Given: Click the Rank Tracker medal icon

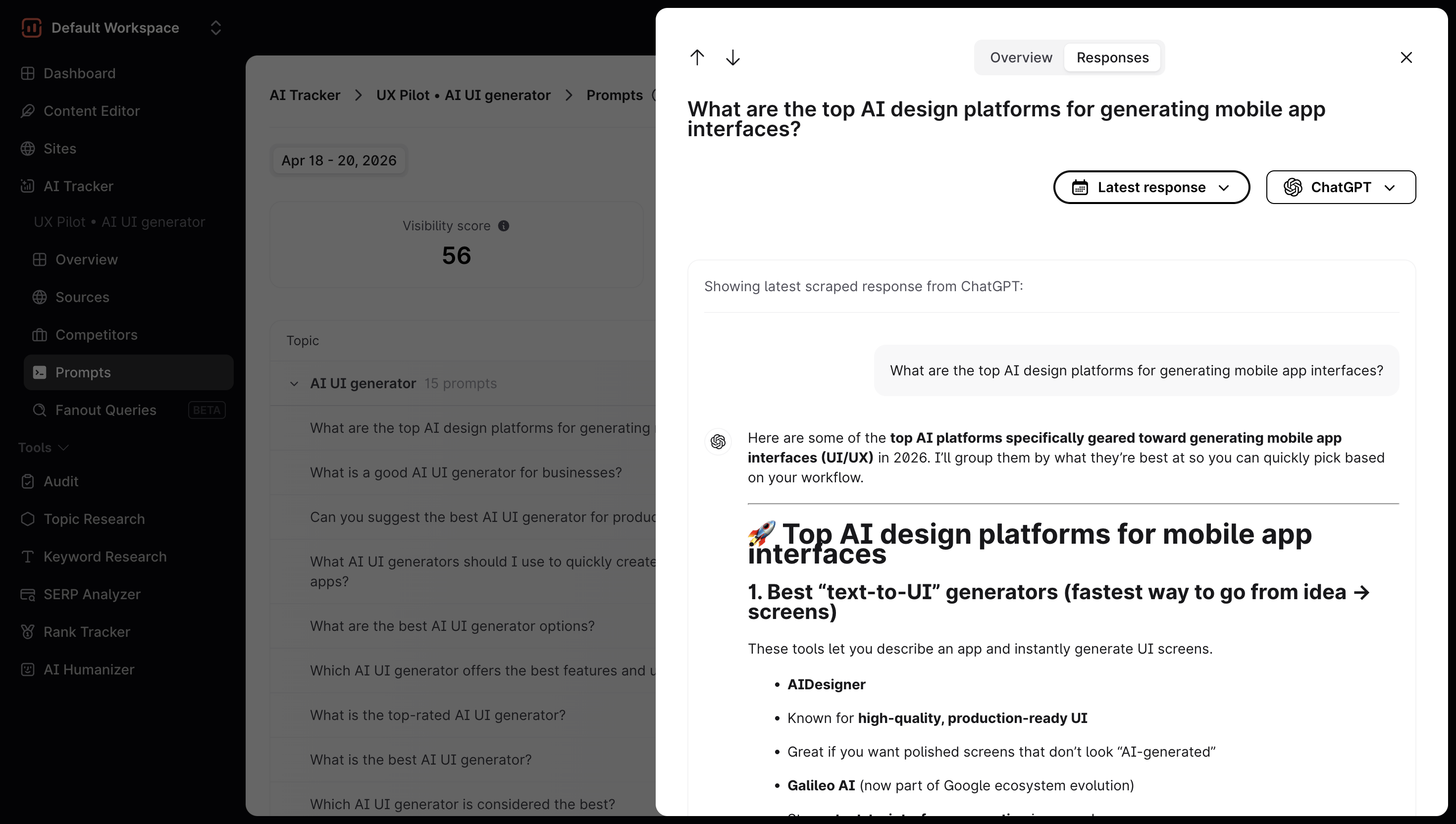Looking at the screenshot, I should click(27, 631).
